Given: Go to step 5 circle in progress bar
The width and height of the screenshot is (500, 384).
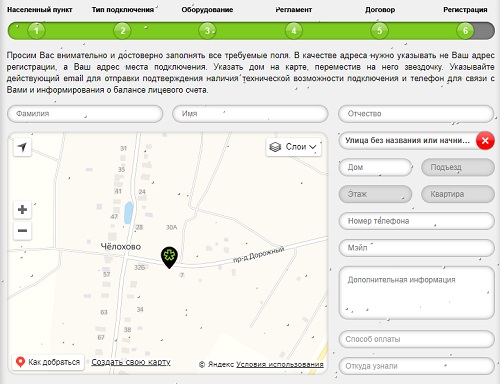Looking at the screenshot, I should point(379,31).
